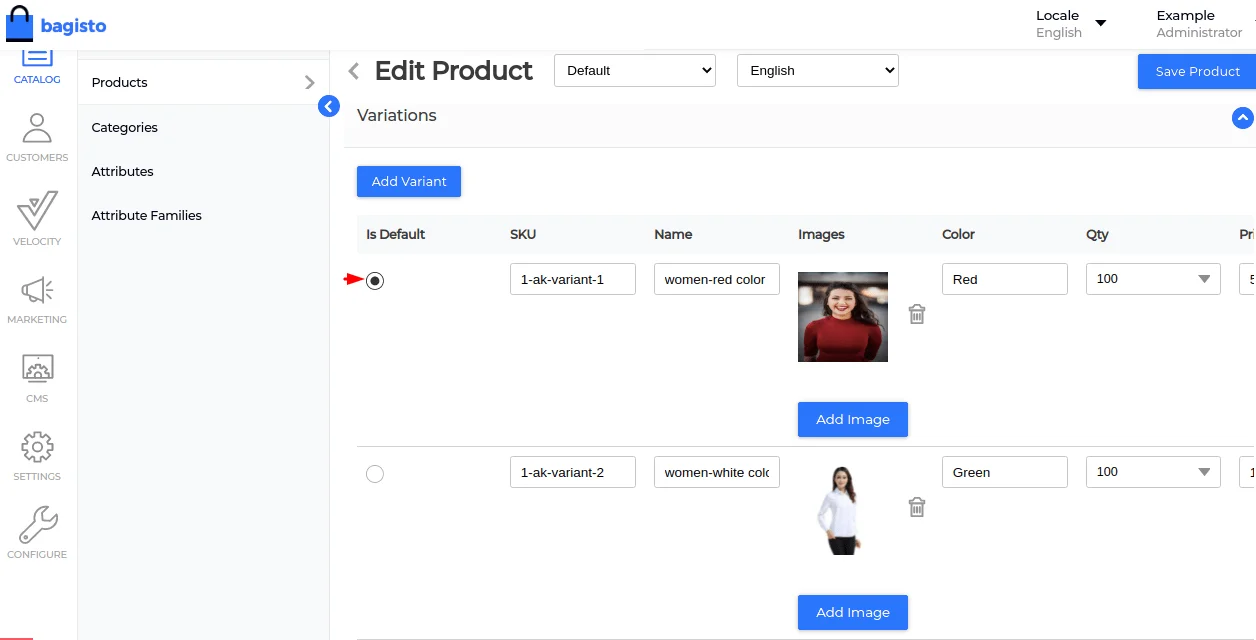Open the Velocity sidebar section
The image size is (1256, 640).
point(37,219)
